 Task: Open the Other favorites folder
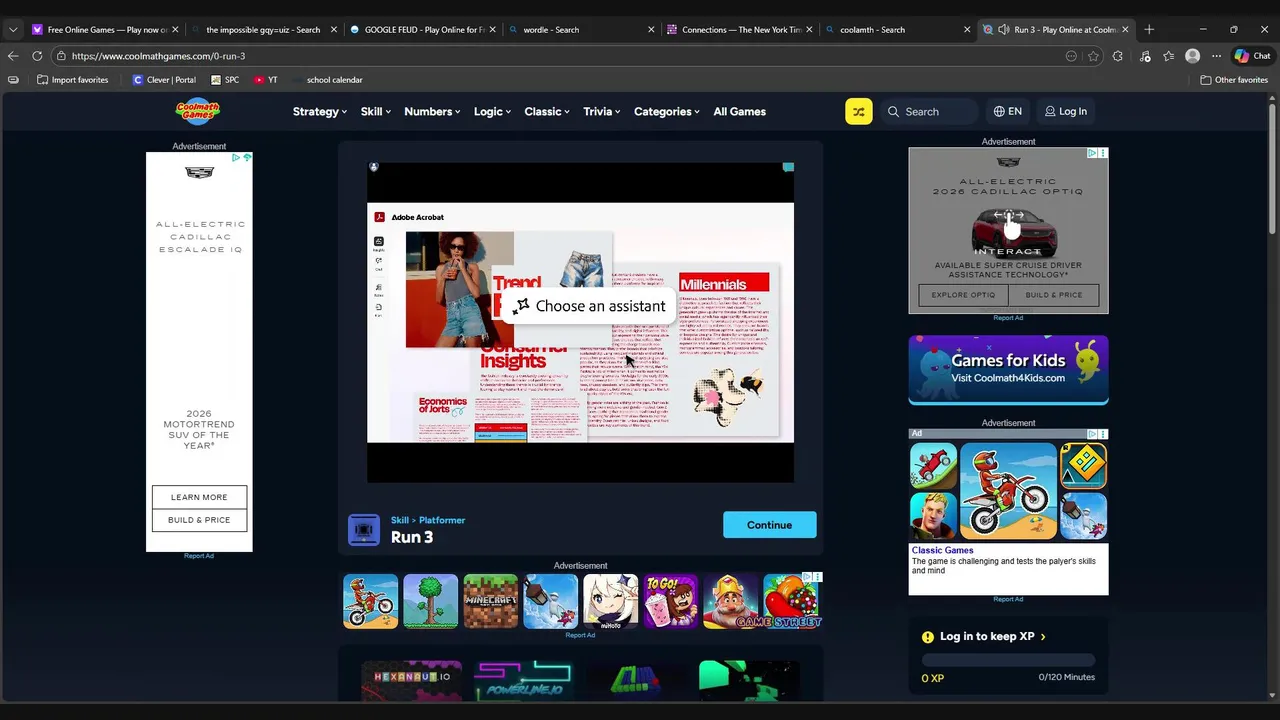coord(1234,80)
